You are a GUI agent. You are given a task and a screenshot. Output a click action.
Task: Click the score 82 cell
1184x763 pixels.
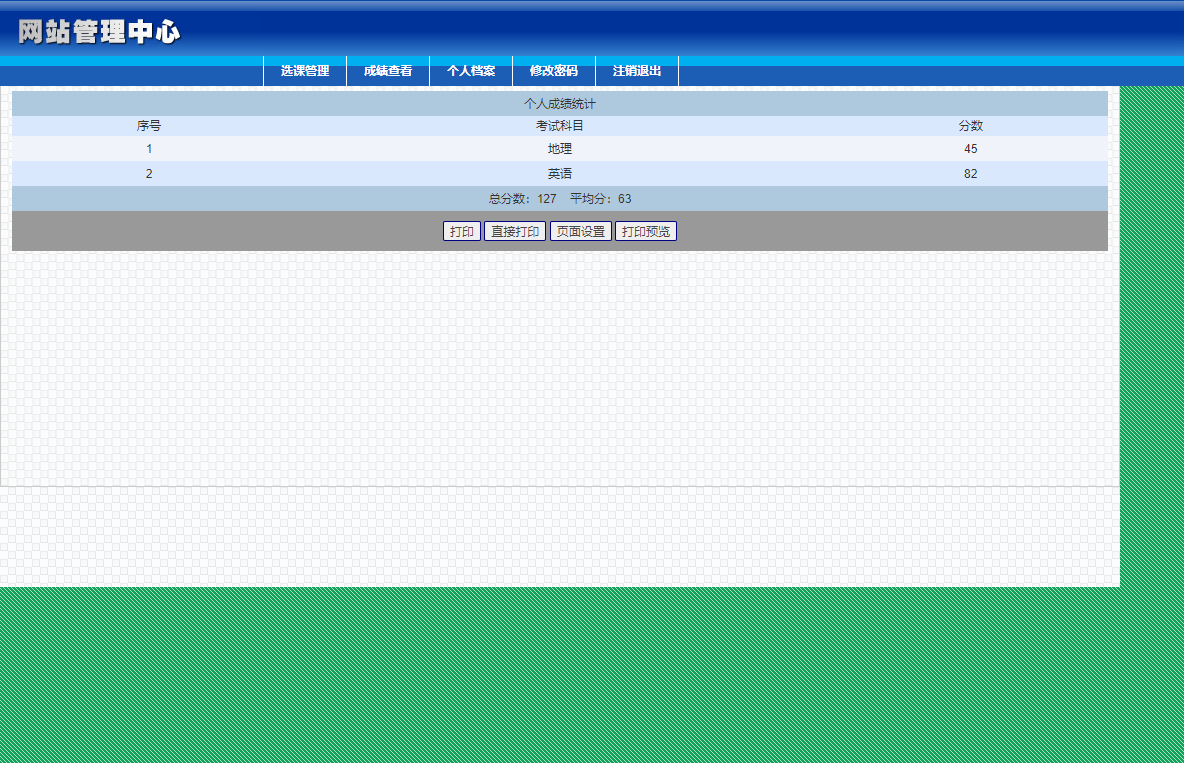click(x=970, y=174)
